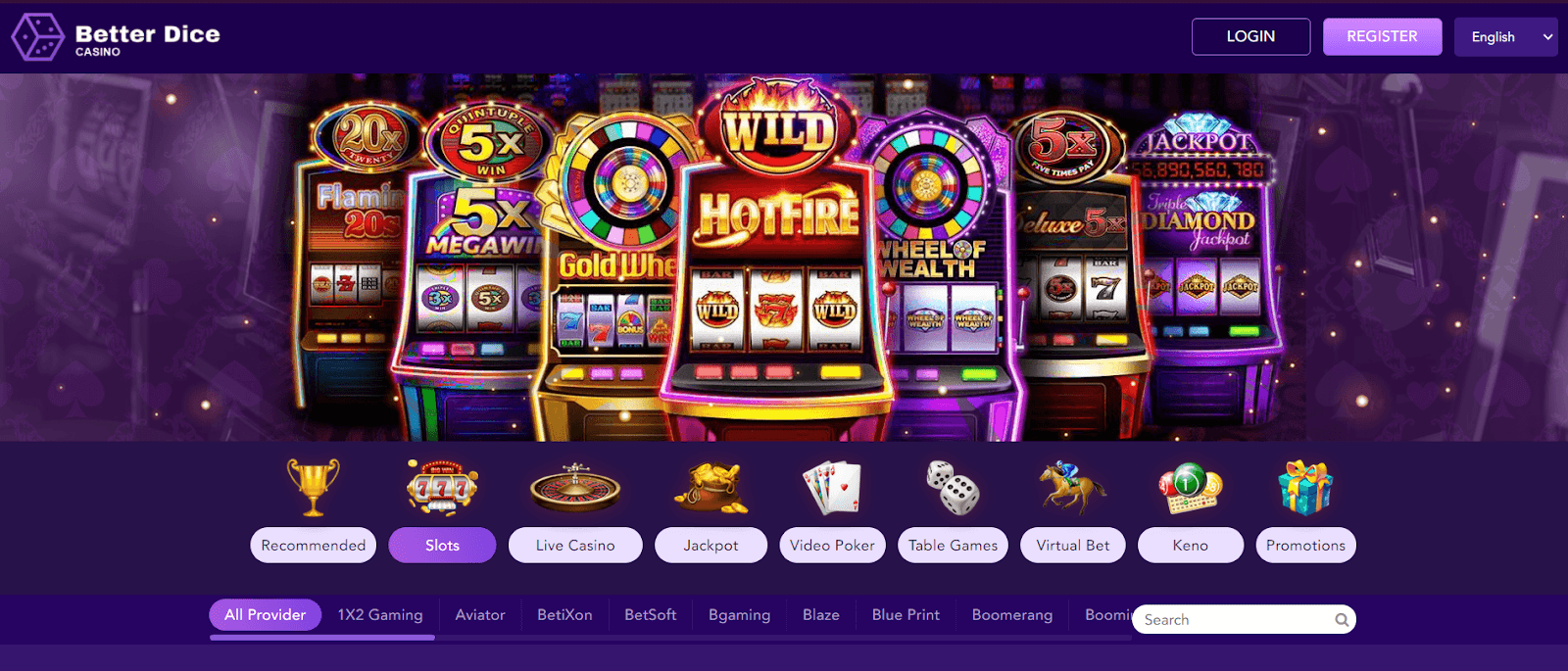Screen dimensions: 1568x671
Task: Click the LOGIN button
Action: pos(1250,36)
